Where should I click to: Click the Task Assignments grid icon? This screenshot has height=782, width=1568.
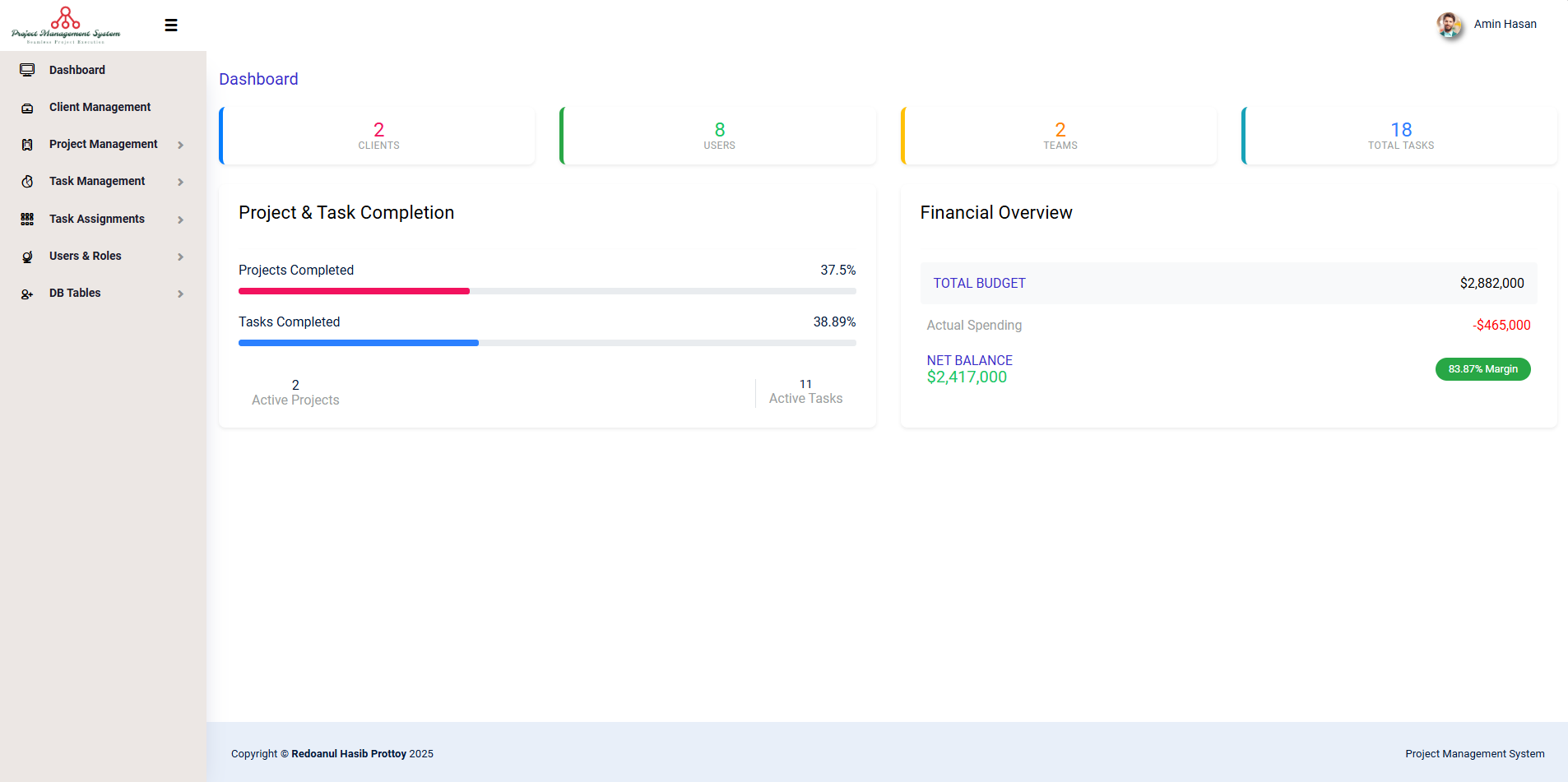pos(27,219)
